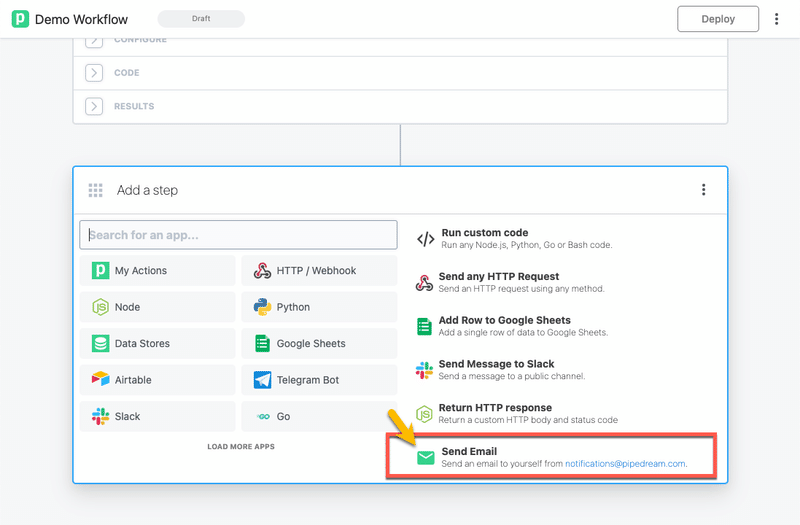Choose the Python app tile
The width and height of the screenshot is (800, 525).
click(319, 307)
